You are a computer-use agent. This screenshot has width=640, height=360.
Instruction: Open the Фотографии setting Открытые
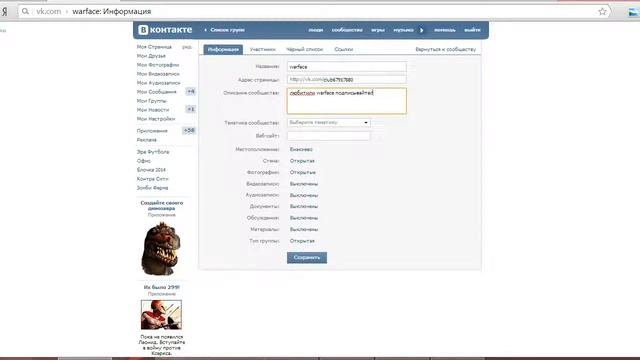click(302, 172)
